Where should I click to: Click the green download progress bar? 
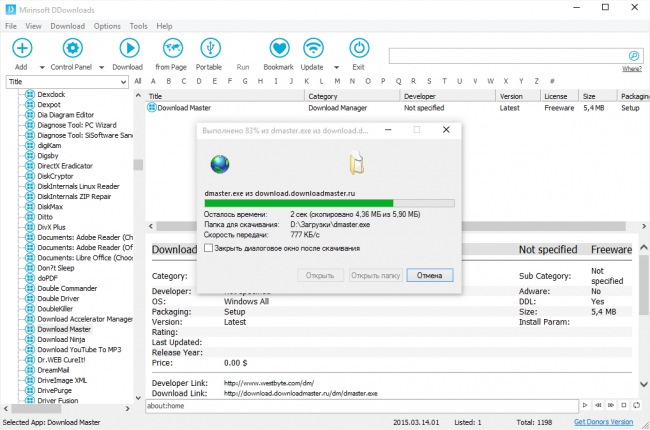330,203
